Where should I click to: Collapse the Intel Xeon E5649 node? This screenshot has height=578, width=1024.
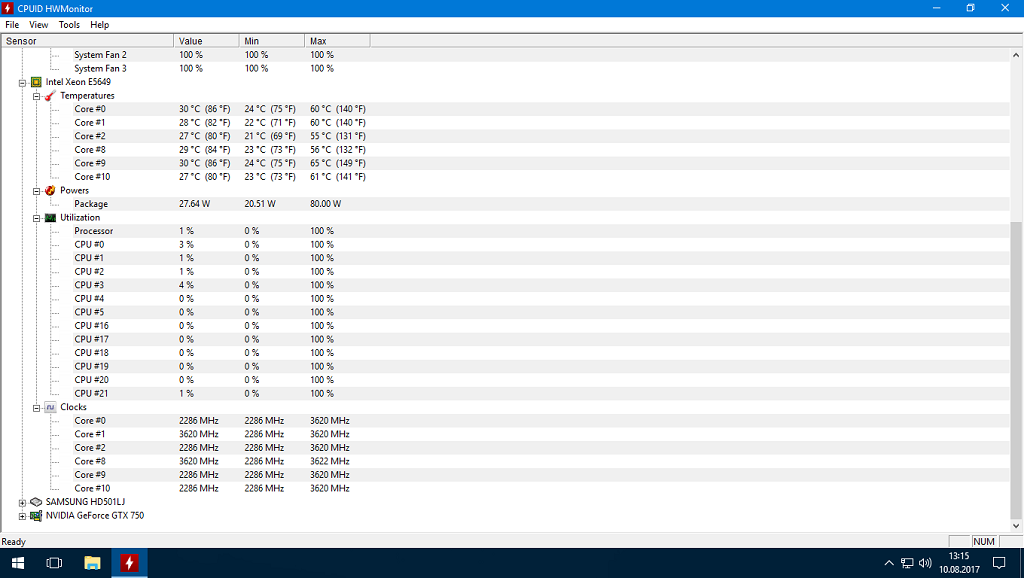coord(22,83)
